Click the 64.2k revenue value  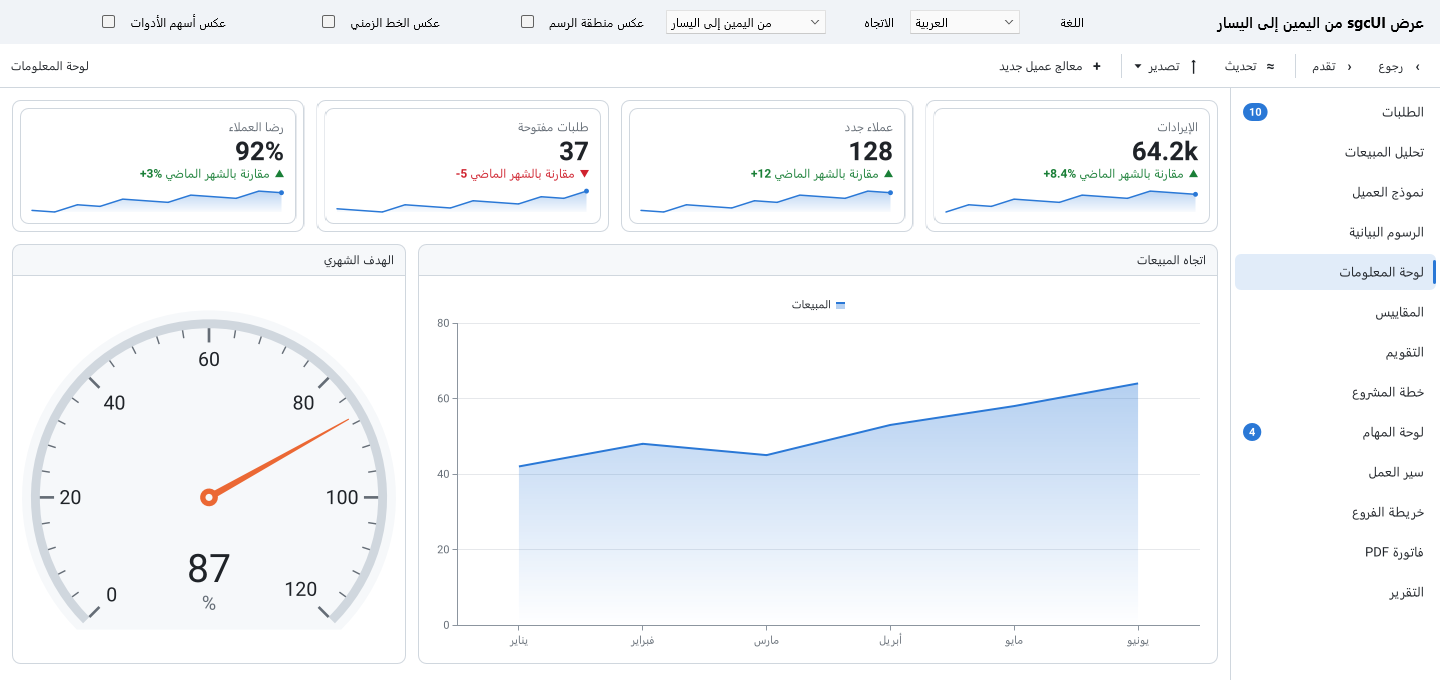tap(1165, 151)
